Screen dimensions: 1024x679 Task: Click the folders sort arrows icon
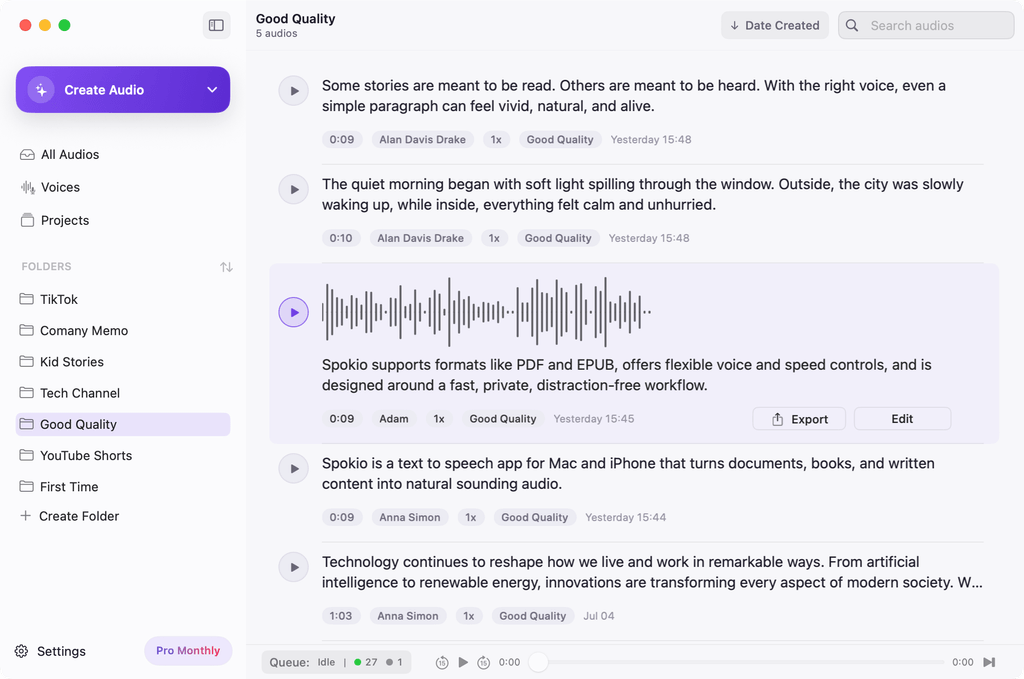[227, 267]
